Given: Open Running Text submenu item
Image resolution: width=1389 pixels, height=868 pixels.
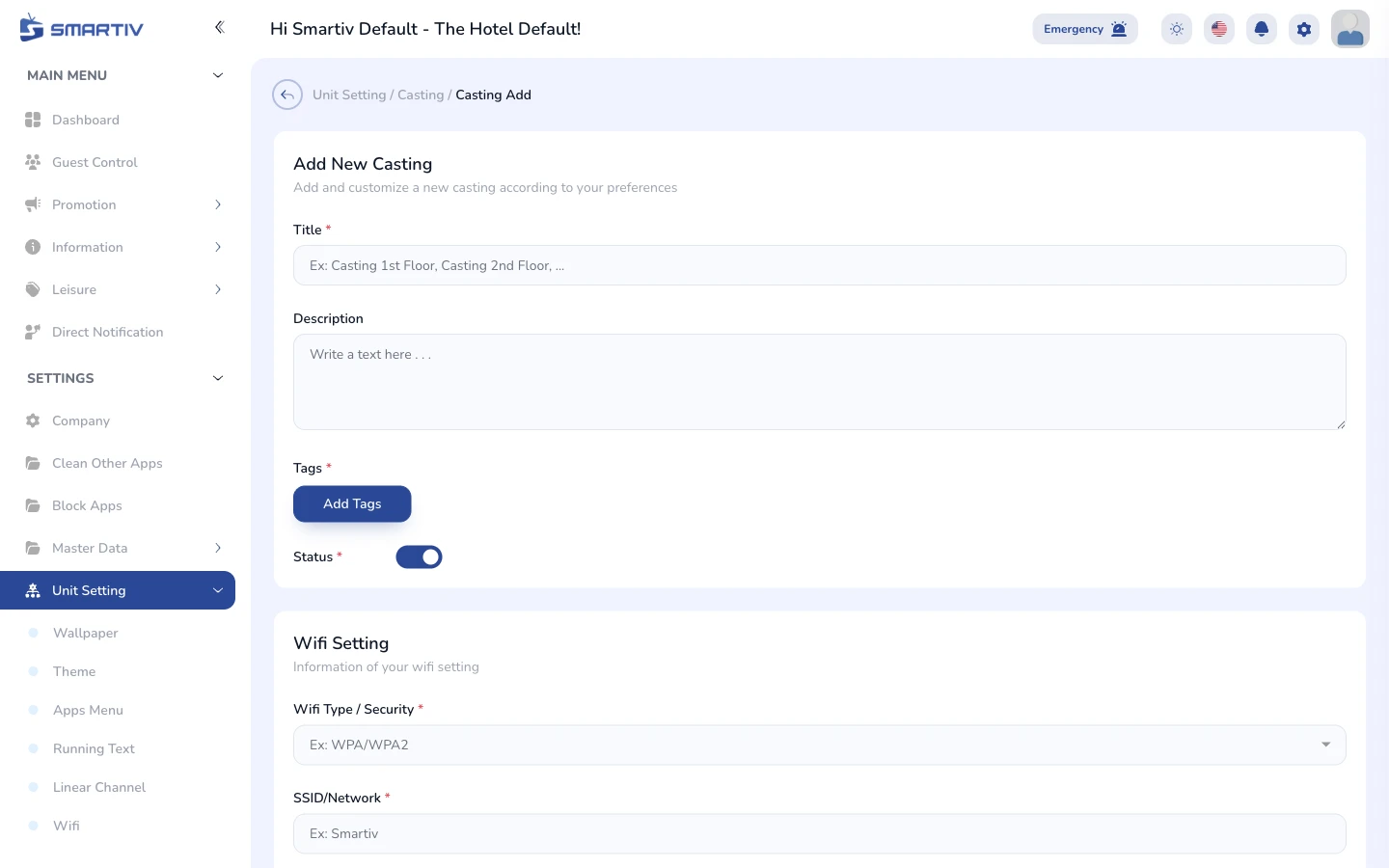Looking at the screenshot, I should coord(94,748).
